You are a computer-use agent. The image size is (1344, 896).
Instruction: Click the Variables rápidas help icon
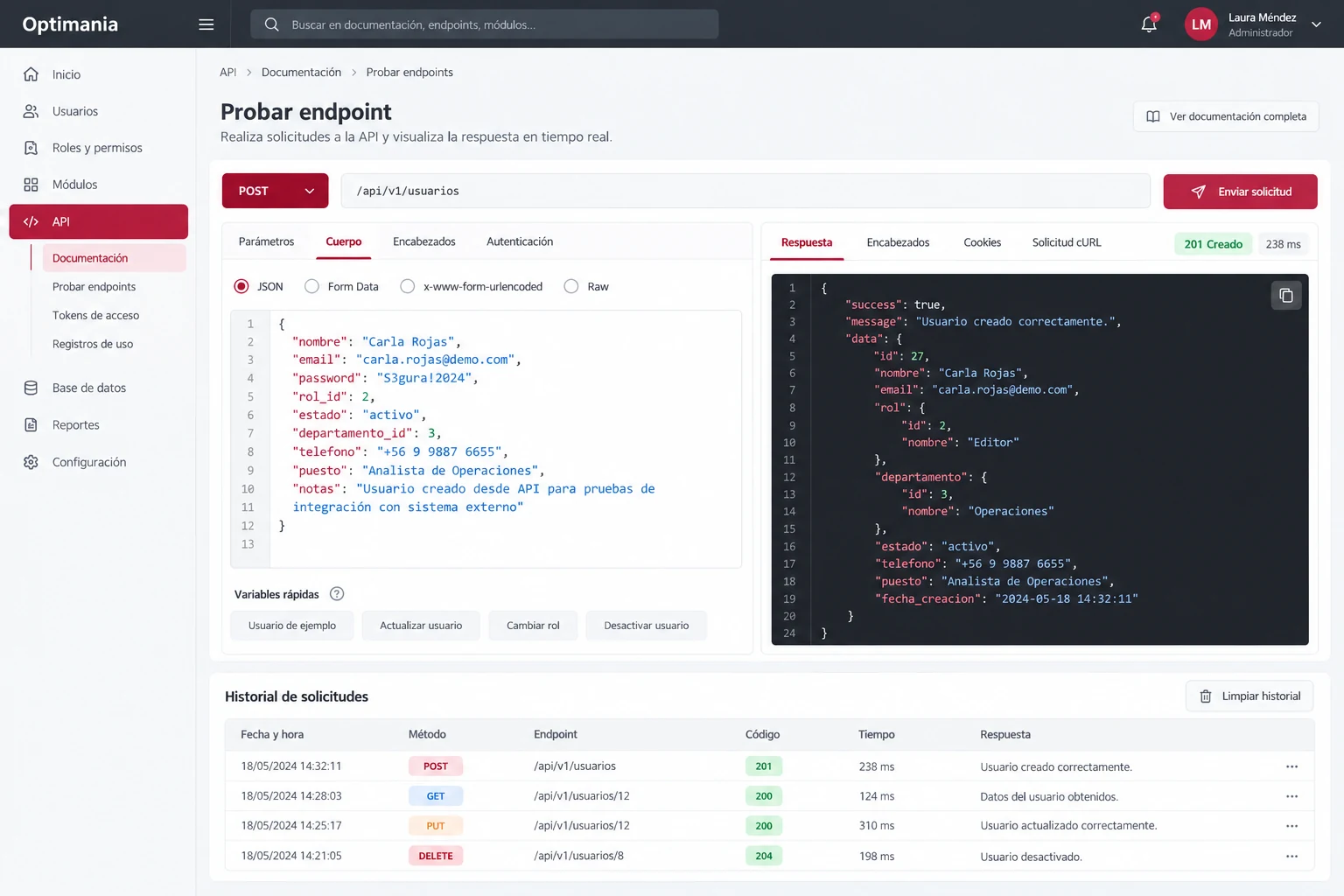[337, 594]
